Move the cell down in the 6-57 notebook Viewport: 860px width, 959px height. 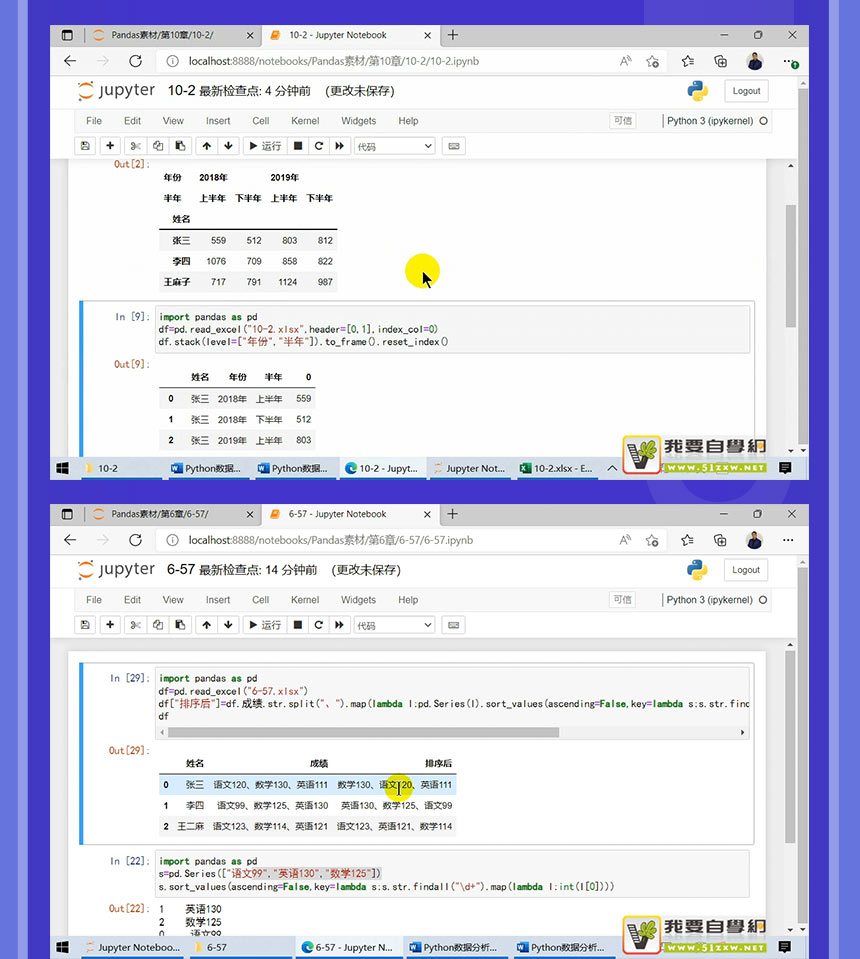click(x=228, y=625)
